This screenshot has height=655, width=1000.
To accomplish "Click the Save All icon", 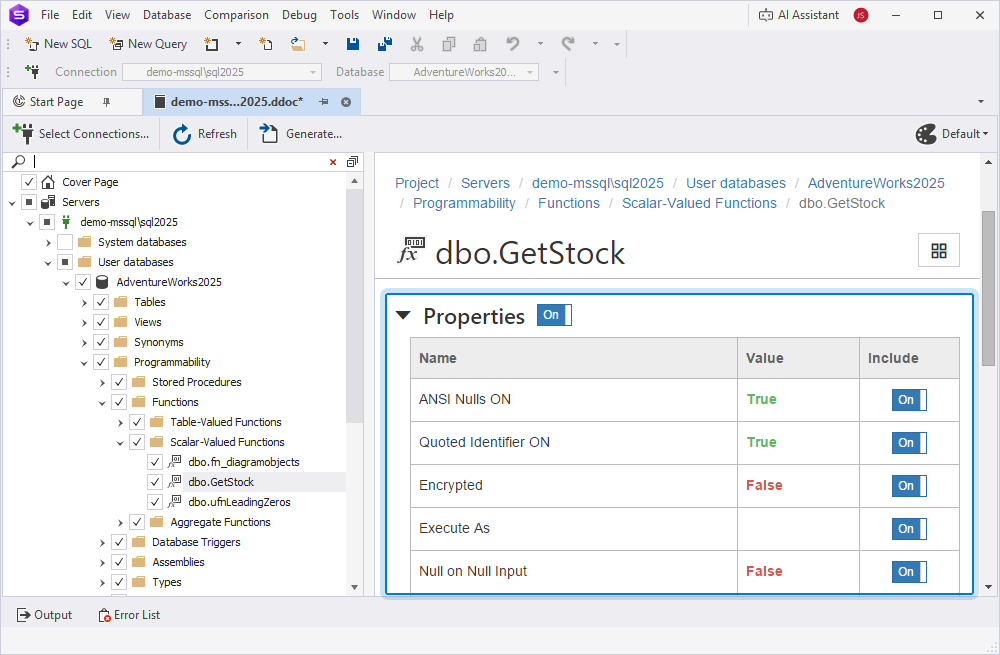I will coord(385,44).
